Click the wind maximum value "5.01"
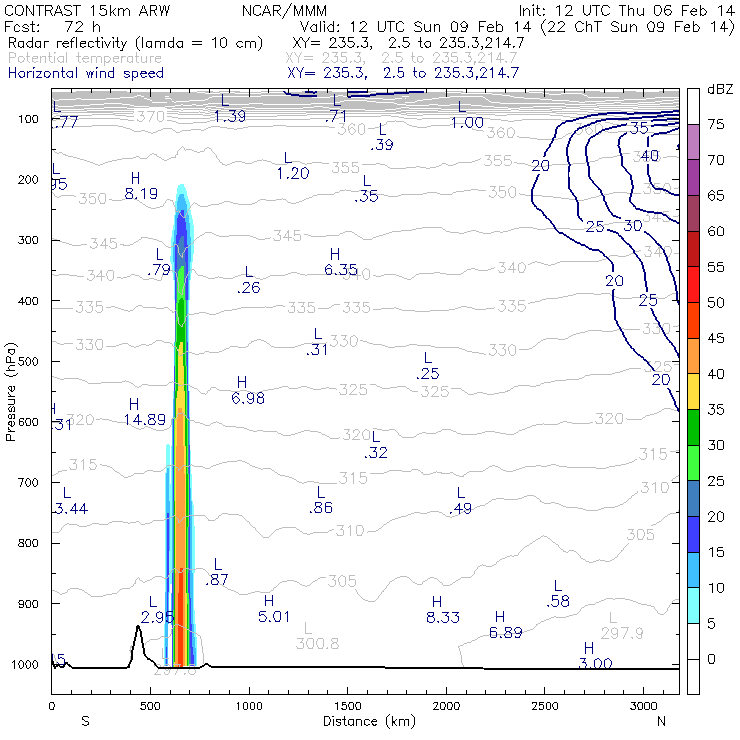740x740 pixels. 274,616
